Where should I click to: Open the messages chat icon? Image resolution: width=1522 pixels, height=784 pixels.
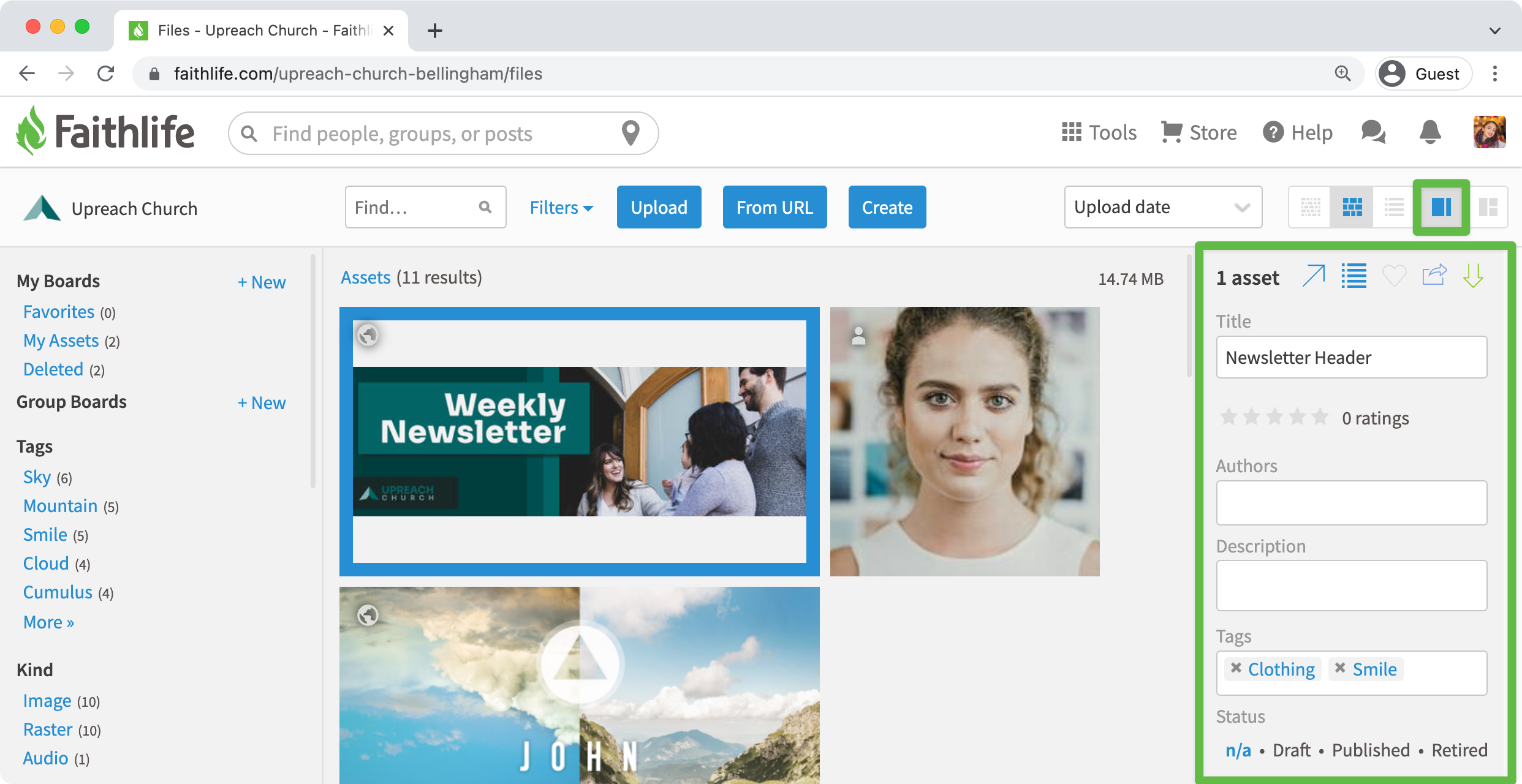click(x=1373, y=132)
